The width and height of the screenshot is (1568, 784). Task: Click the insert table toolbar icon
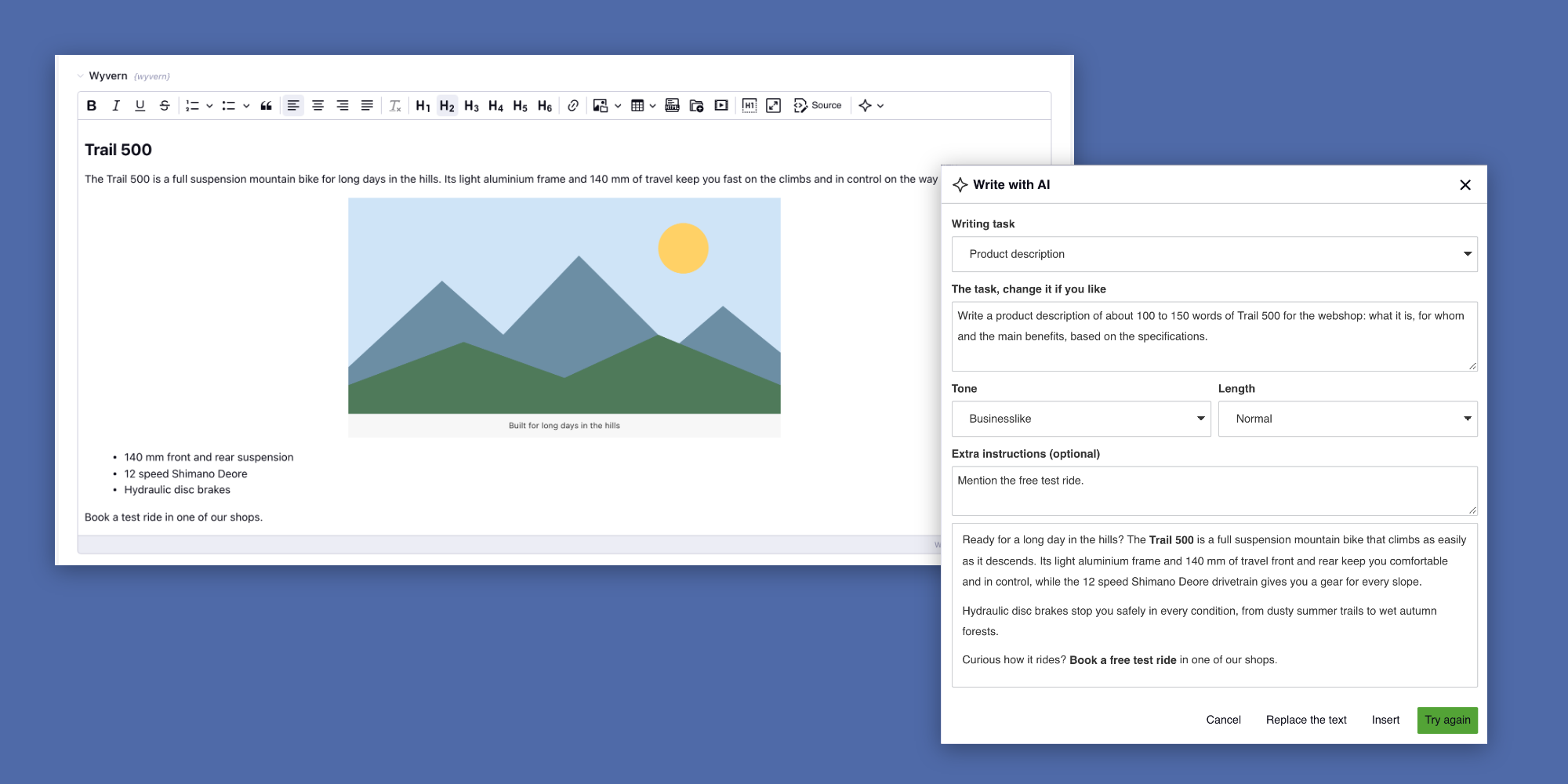tap(637, 106)
